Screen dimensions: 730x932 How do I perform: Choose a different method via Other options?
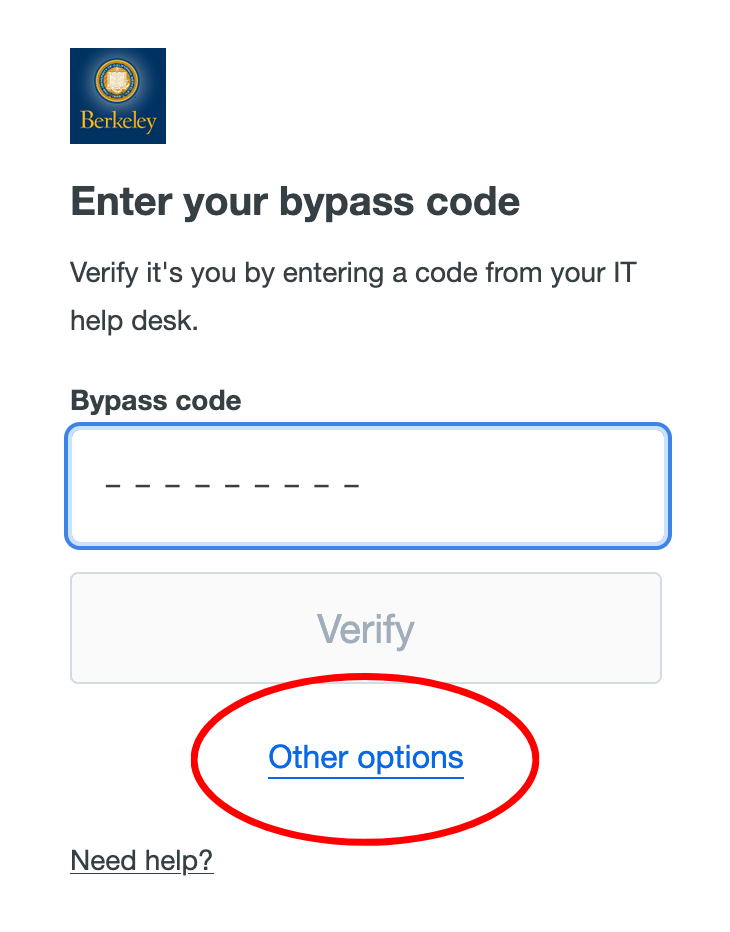[x=366, y=757]
